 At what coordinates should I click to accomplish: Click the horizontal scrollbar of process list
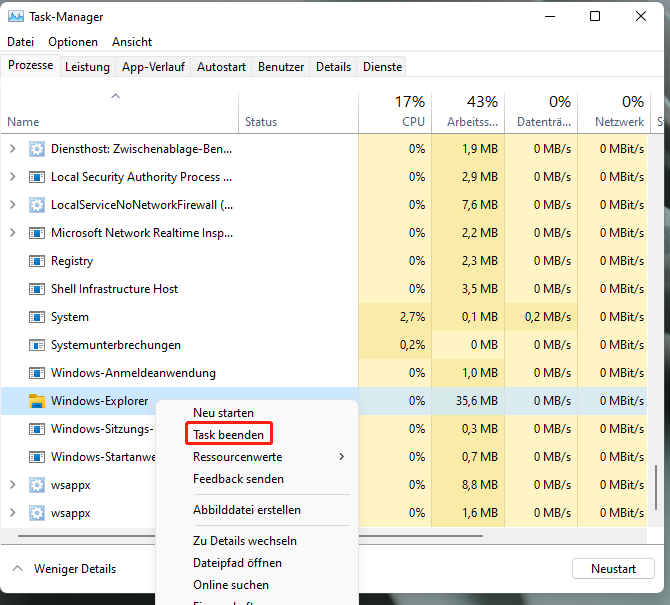coord(250,535)
